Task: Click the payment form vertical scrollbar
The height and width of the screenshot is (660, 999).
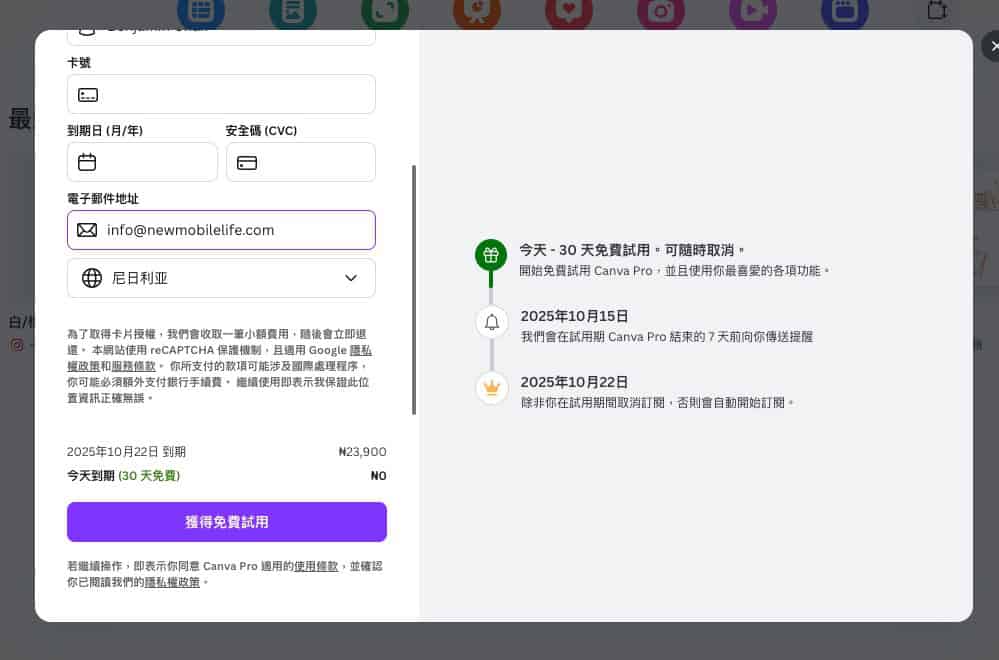Action: [414, 290]
